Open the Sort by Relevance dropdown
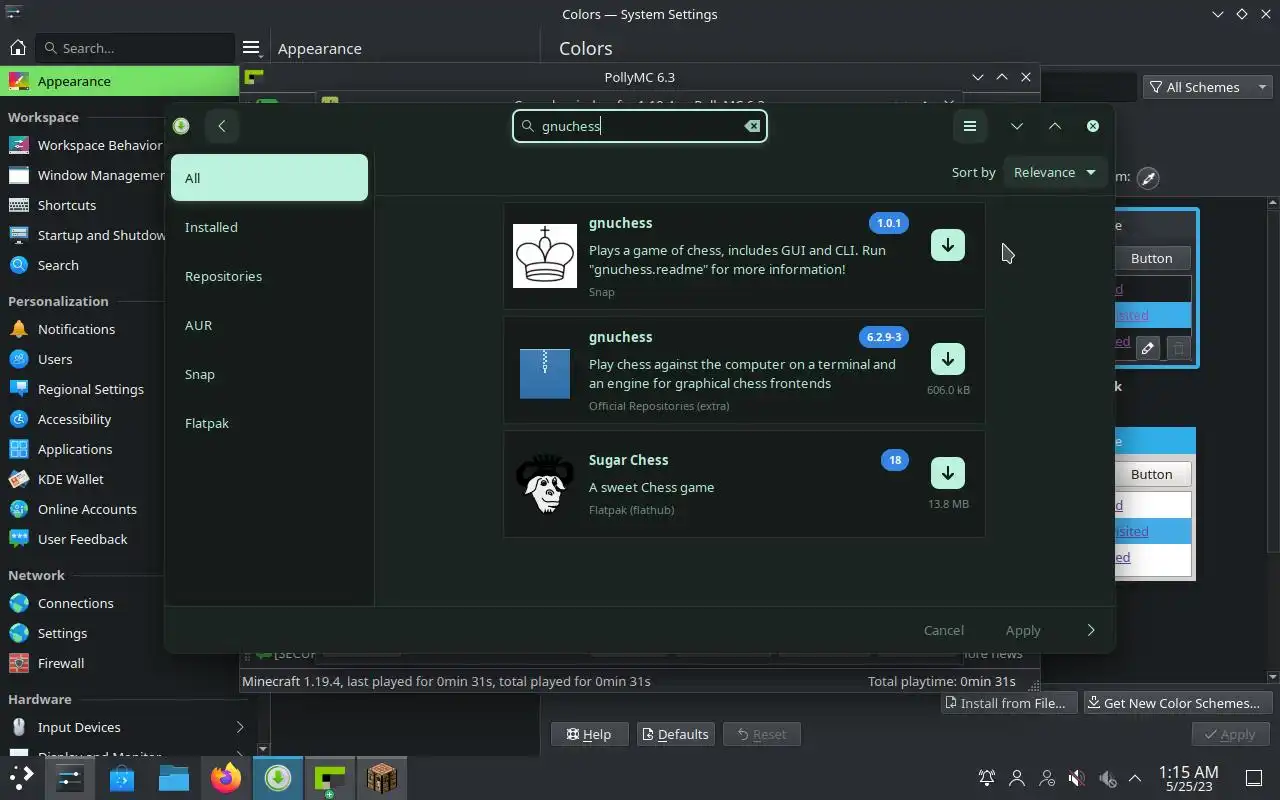The width and height of the screenshot is (1280, 800). (1055, 172)
